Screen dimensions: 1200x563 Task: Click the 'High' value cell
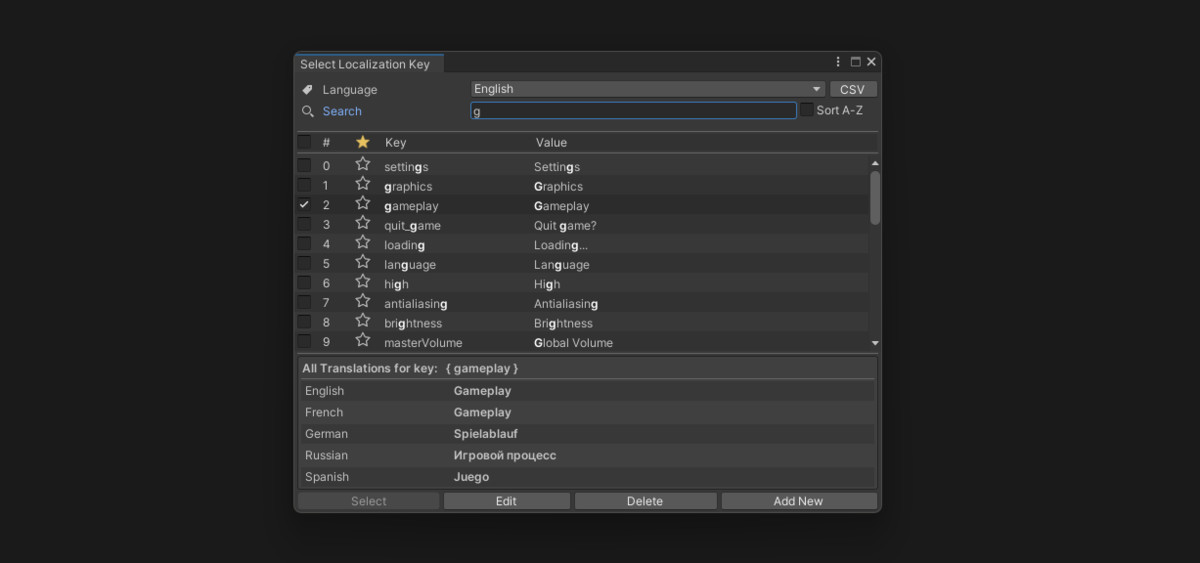point(546,284)
